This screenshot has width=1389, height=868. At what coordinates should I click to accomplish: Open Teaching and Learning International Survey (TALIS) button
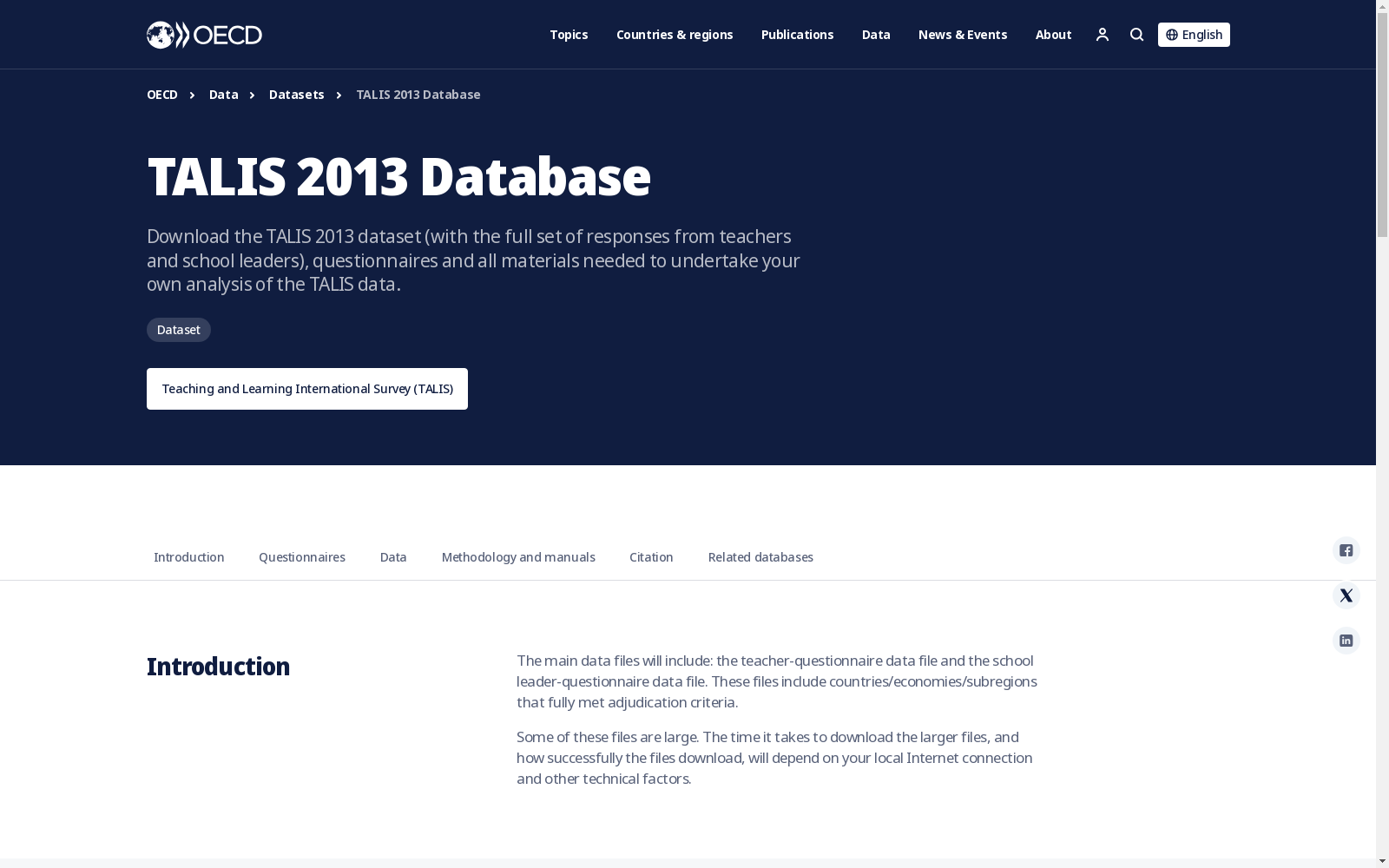[x=307, y=389]
